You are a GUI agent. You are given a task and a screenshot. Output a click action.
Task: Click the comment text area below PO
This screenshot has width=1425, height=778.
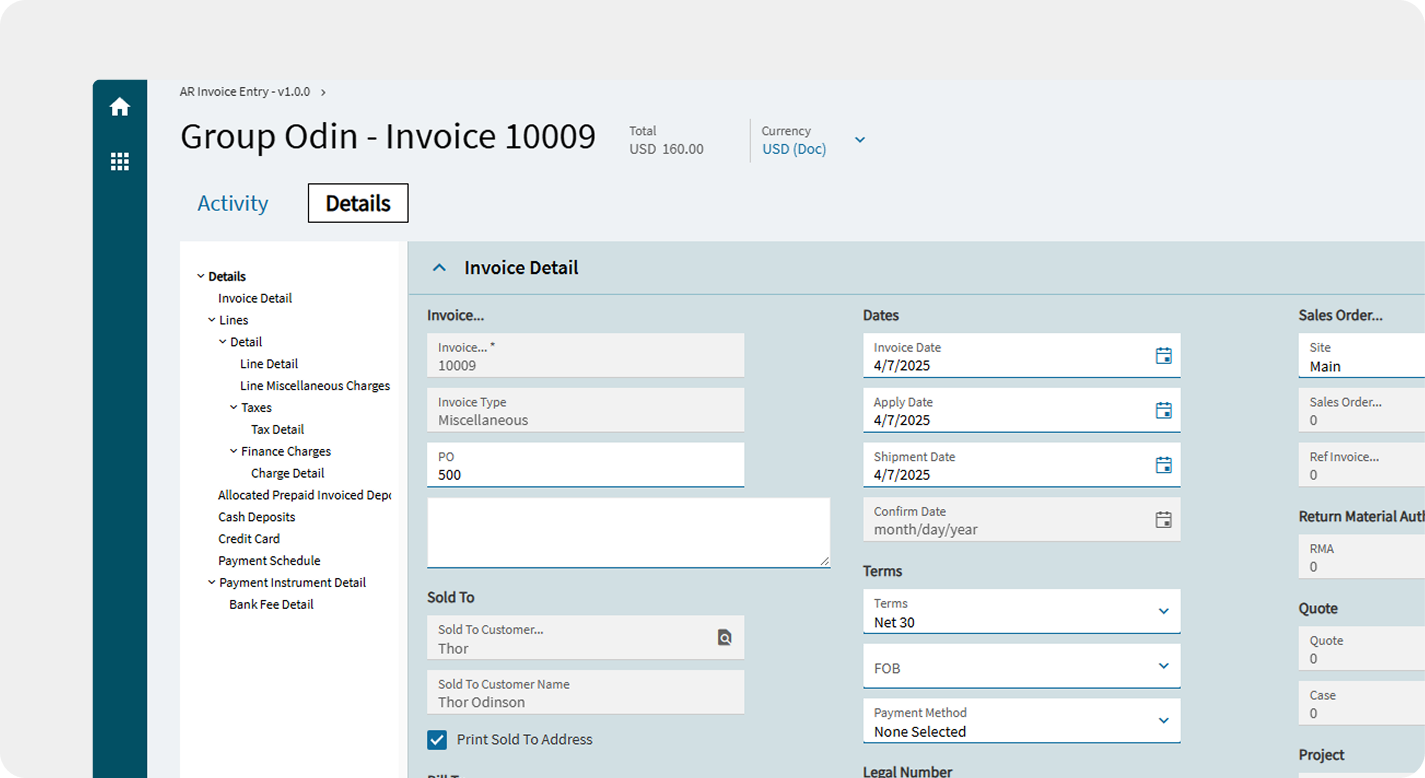tap(628, 533)
